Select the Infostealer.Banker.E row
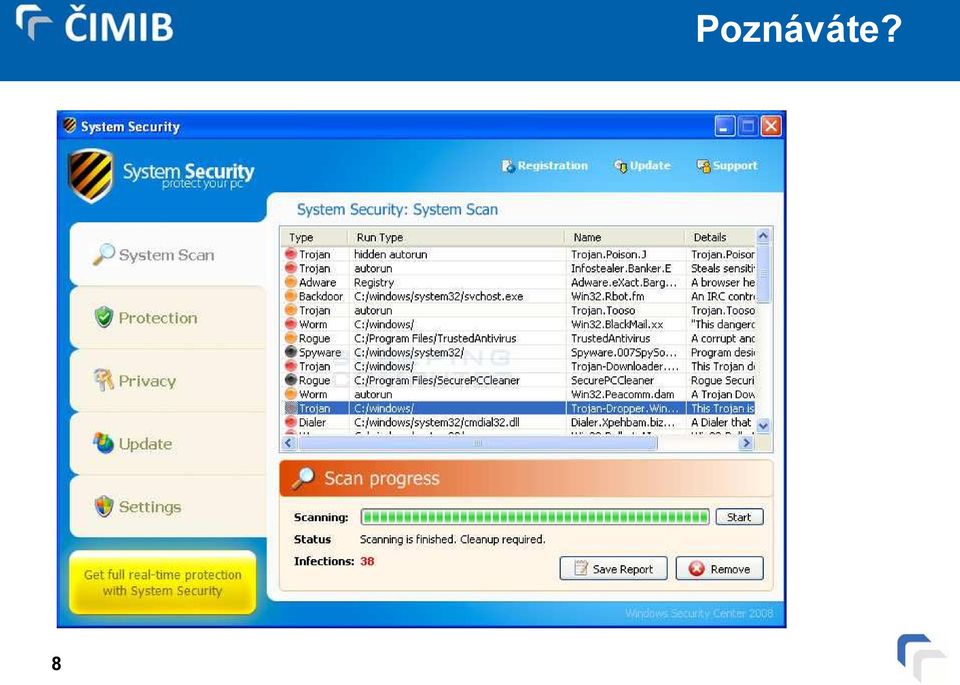Viewport: 960px width, 685px height. pyautogui.click(x=519, y=268)
